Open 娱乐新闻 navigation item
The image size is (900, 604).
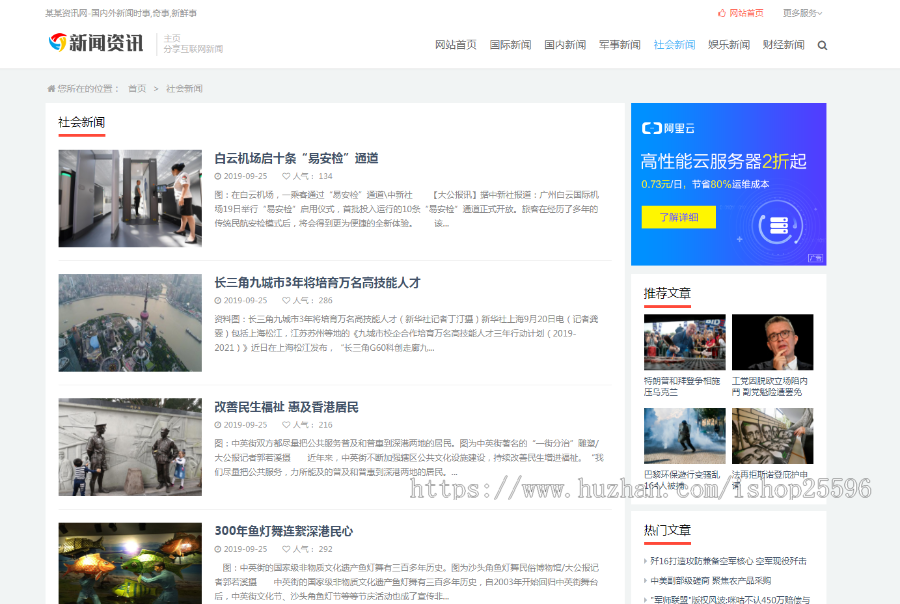pos(728,45)
